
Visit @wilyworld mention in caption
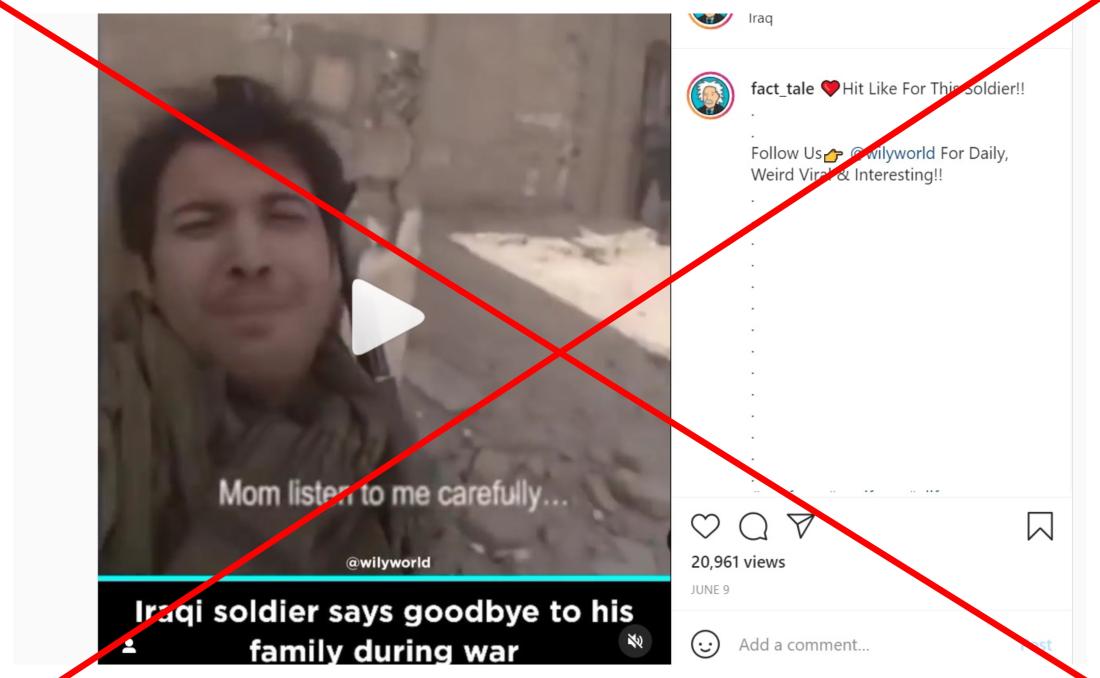click(x=892, y=153)
